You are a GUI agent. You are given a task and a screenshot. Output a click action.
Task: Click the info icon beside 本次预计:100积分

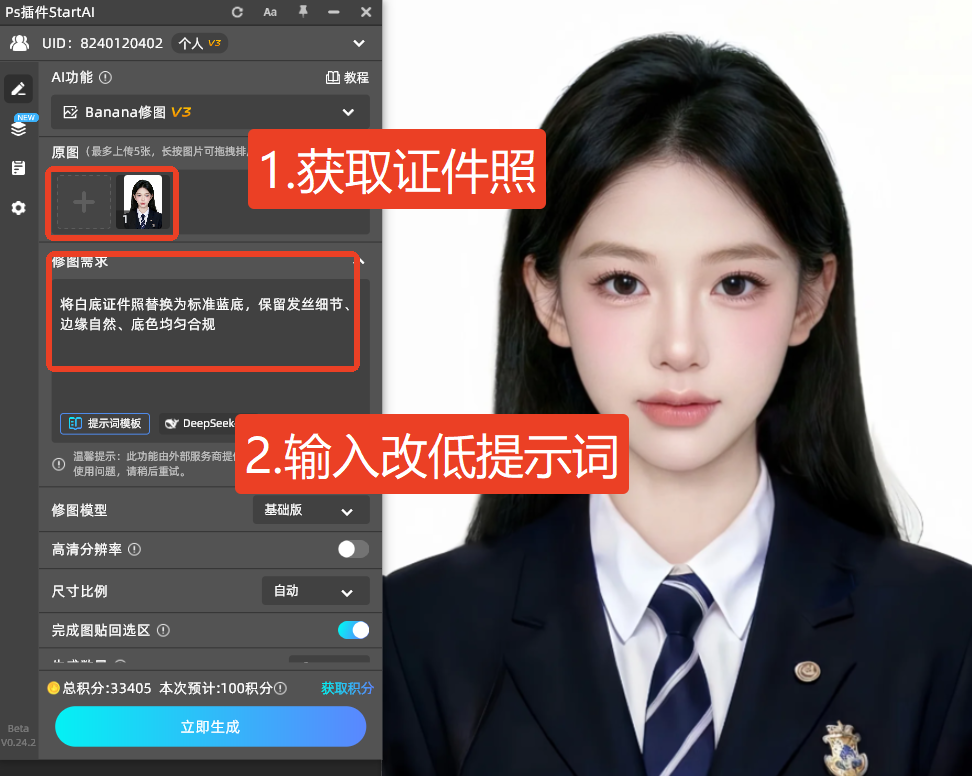[280, 688]
